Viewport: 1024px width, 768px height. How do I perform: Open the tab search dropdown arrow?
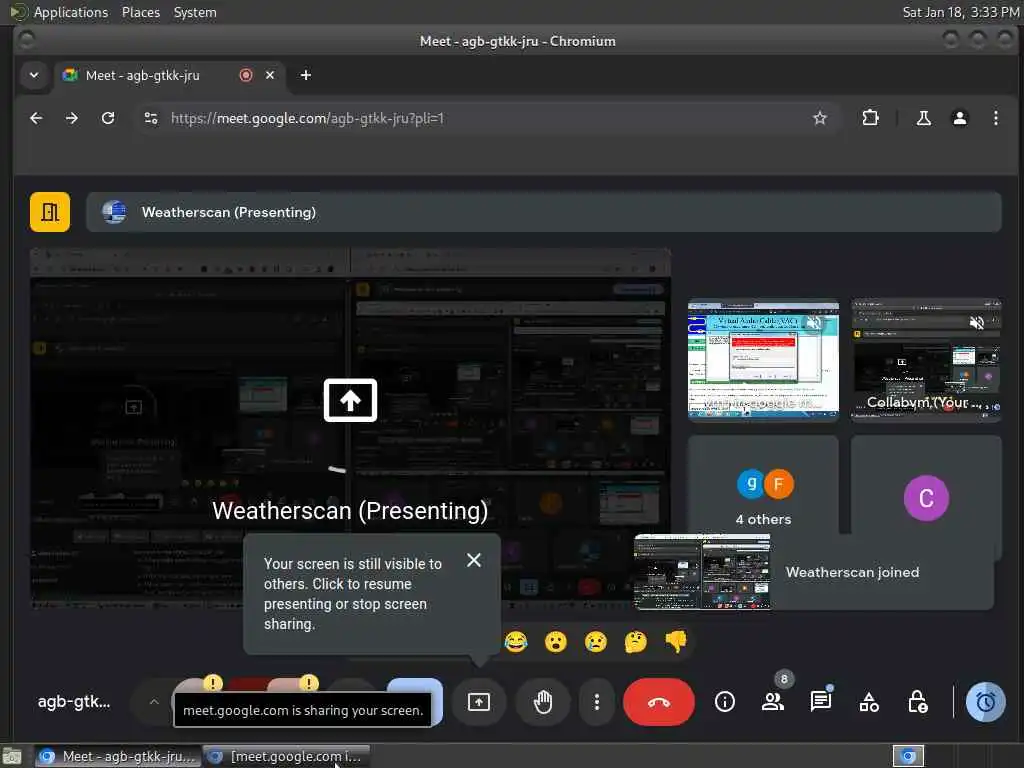[x=34, y=75]
